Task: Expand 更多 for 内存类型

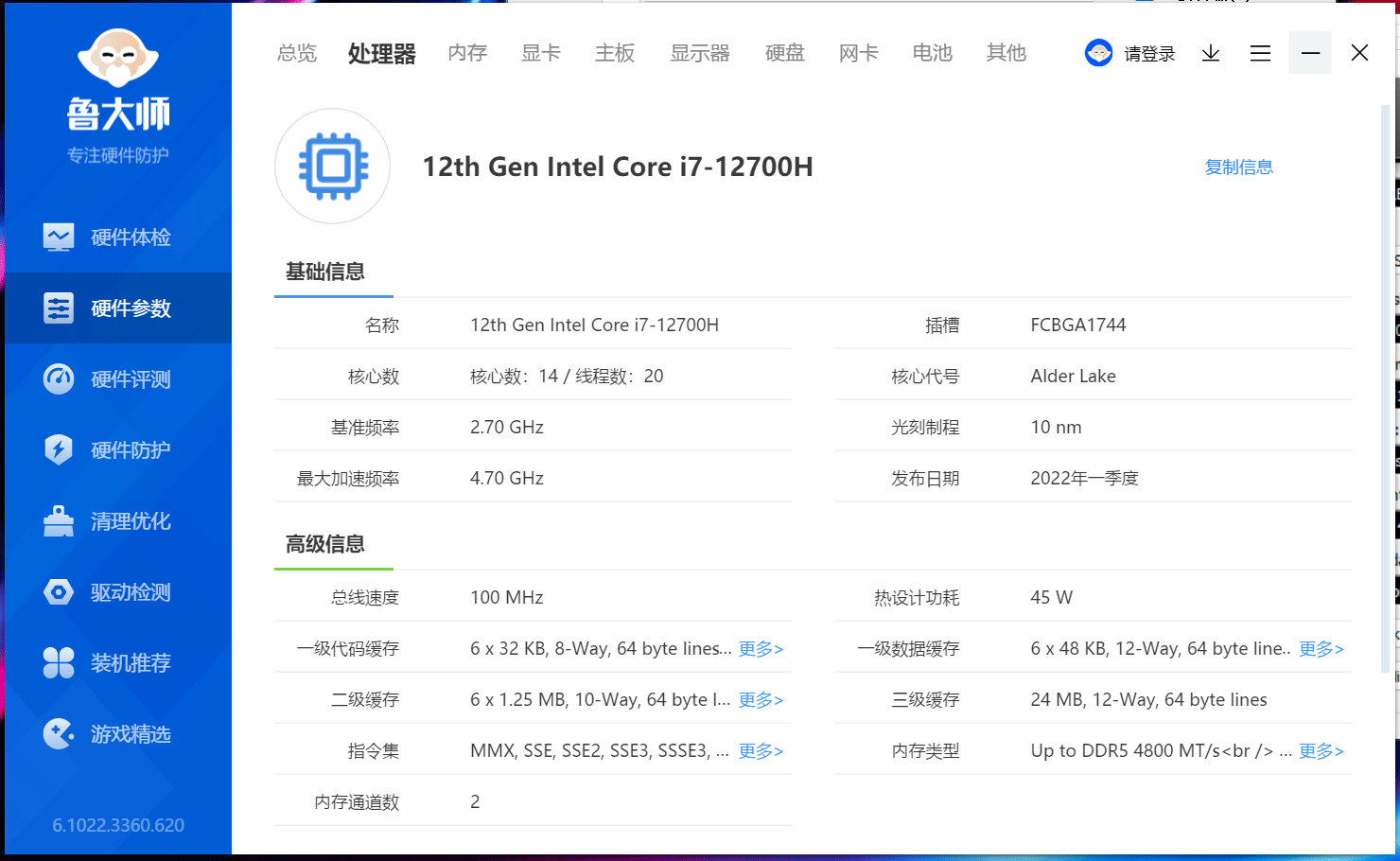Action: point(1321,751)
